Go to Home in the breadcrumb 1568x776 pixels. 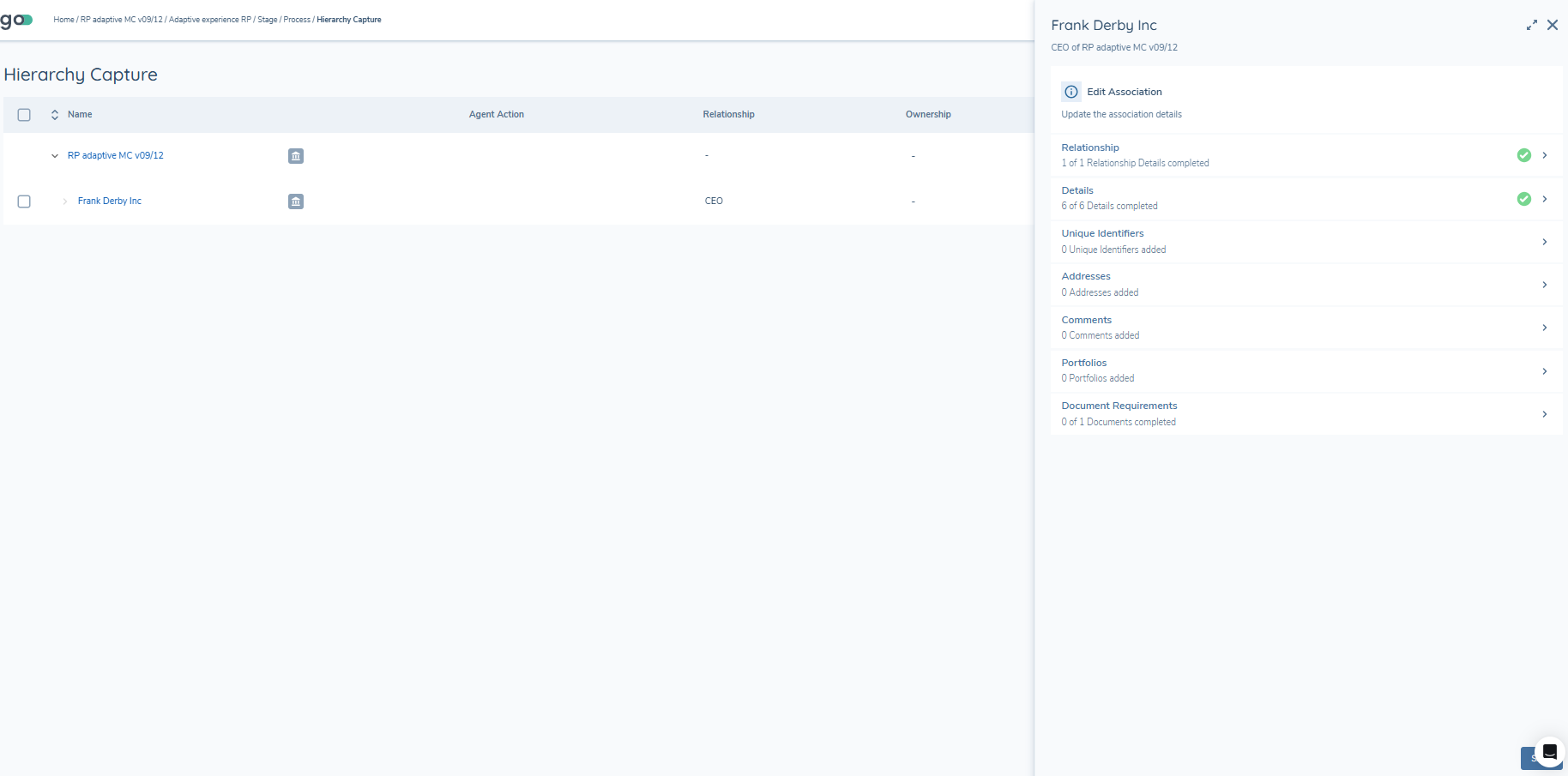coord(63,20)
